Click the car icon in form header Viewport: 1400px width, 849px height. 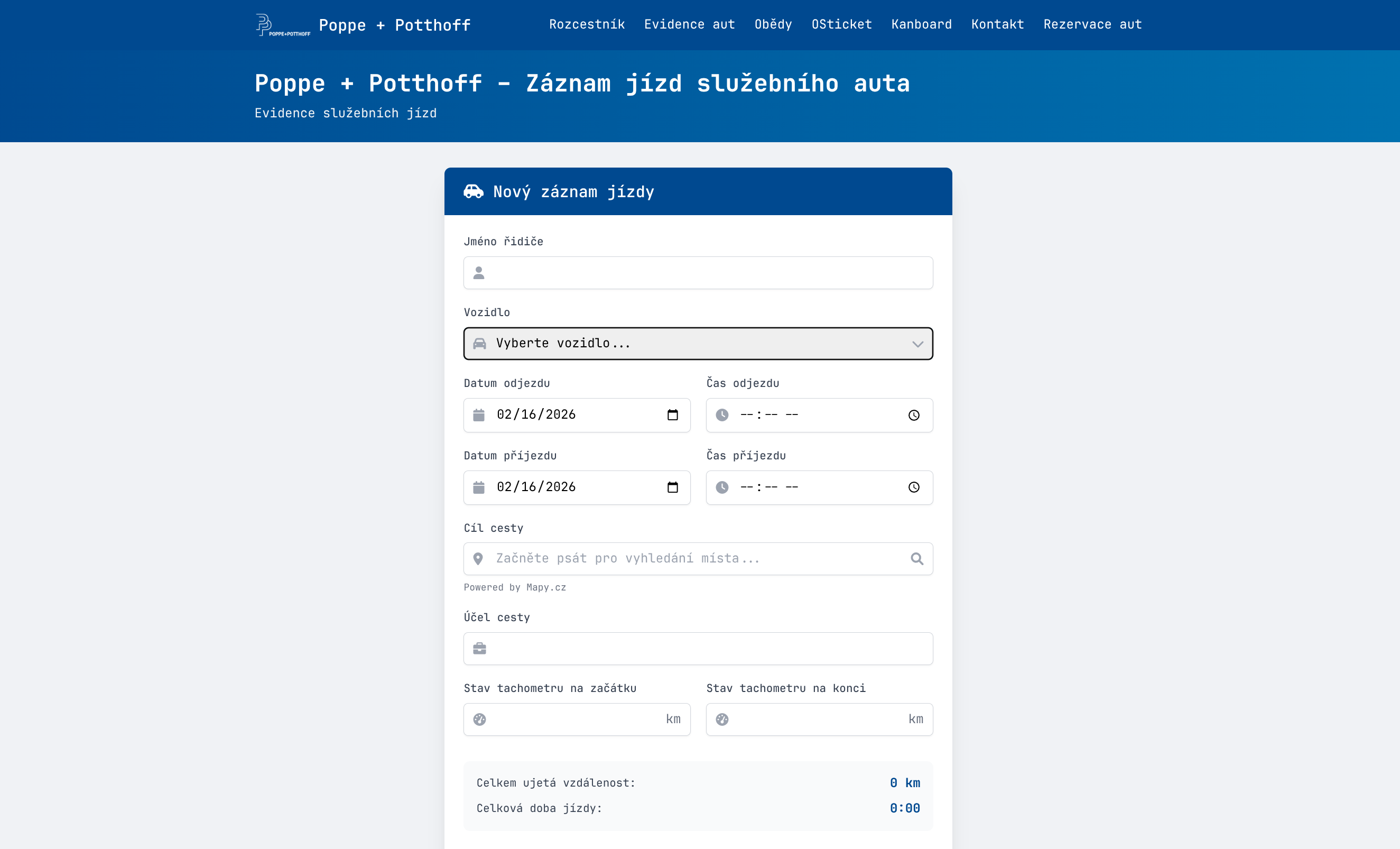click(x=474, y=191)
